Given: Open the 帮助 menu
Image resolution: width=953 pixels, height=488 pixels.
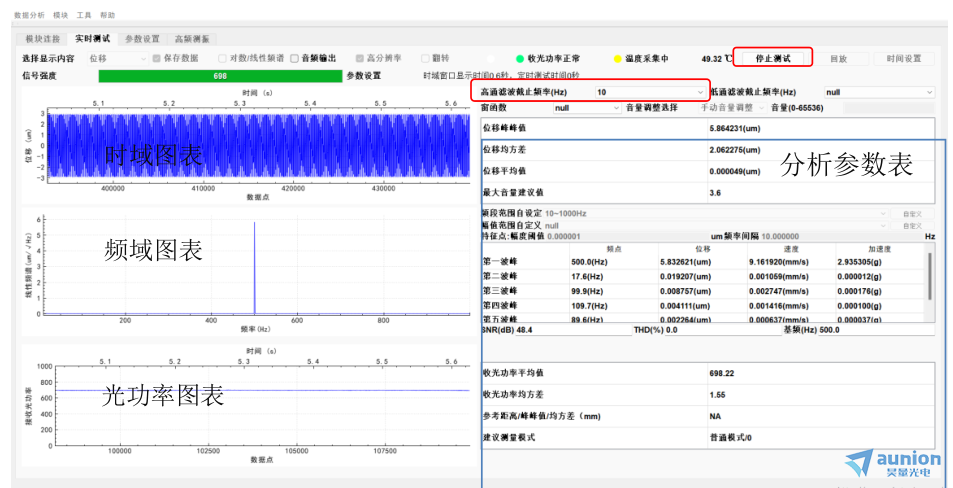Looking at the screenshot, I should pos(107,15).
